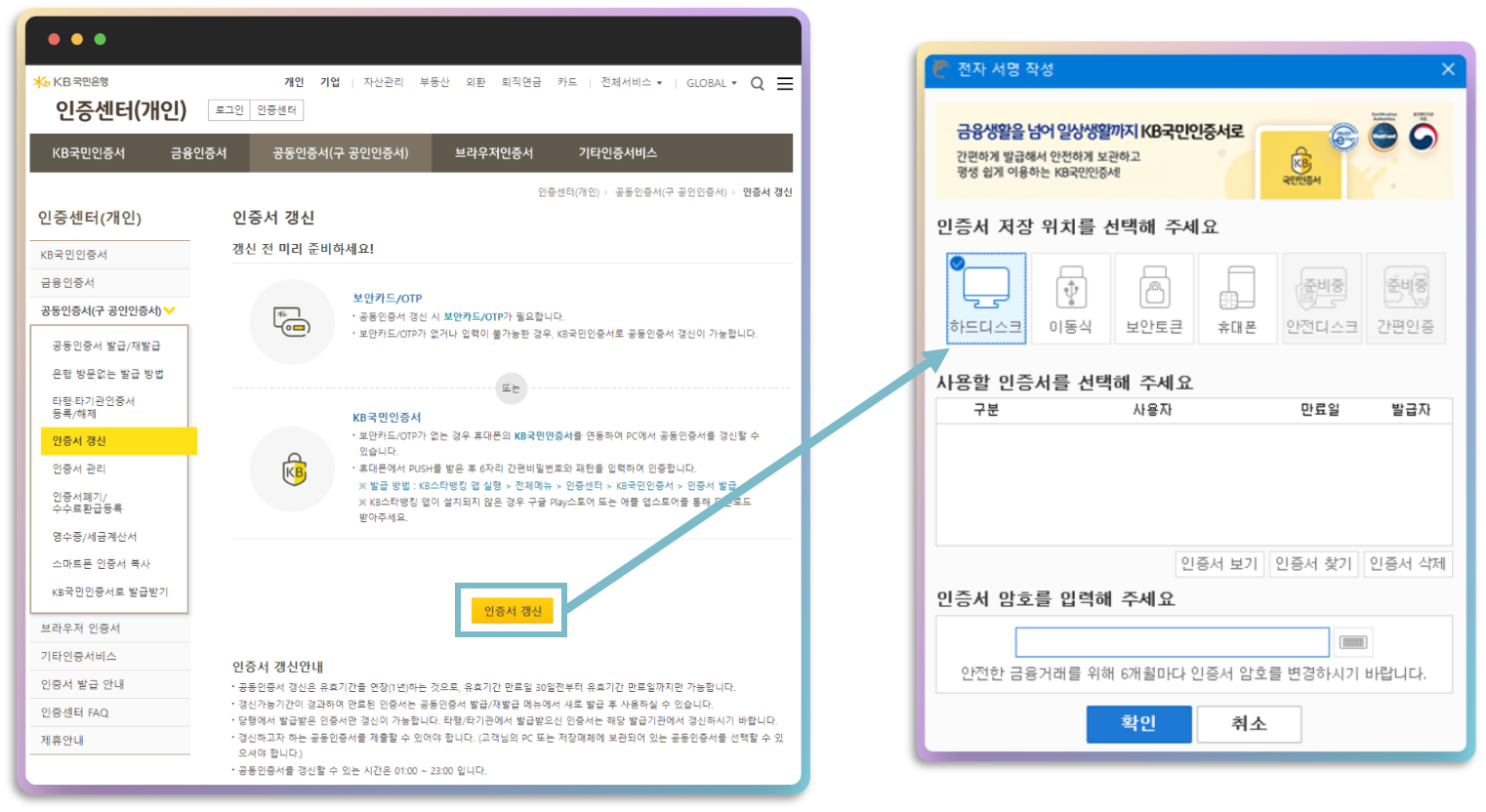Click 인증센터(개인) breadcrumb link

(x=568, y=192)
